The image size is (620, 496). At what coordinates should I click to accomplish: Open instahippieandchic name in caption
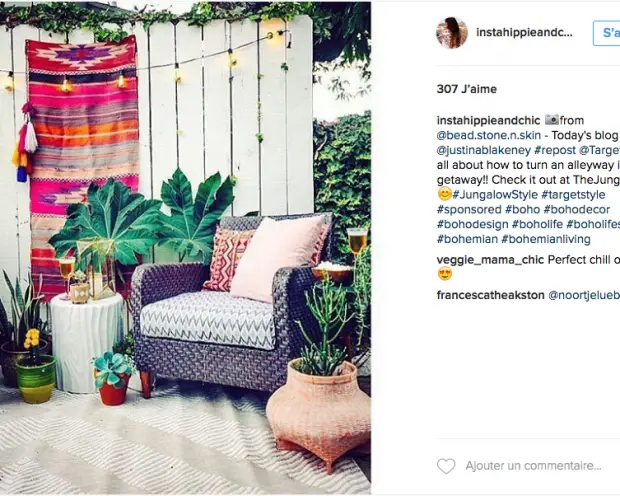tap(488, 120)
